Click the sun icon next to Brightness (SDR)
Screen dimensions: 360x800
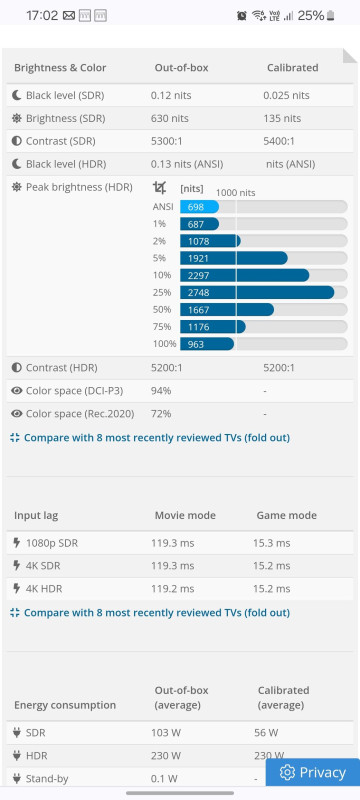click(17, 118)
